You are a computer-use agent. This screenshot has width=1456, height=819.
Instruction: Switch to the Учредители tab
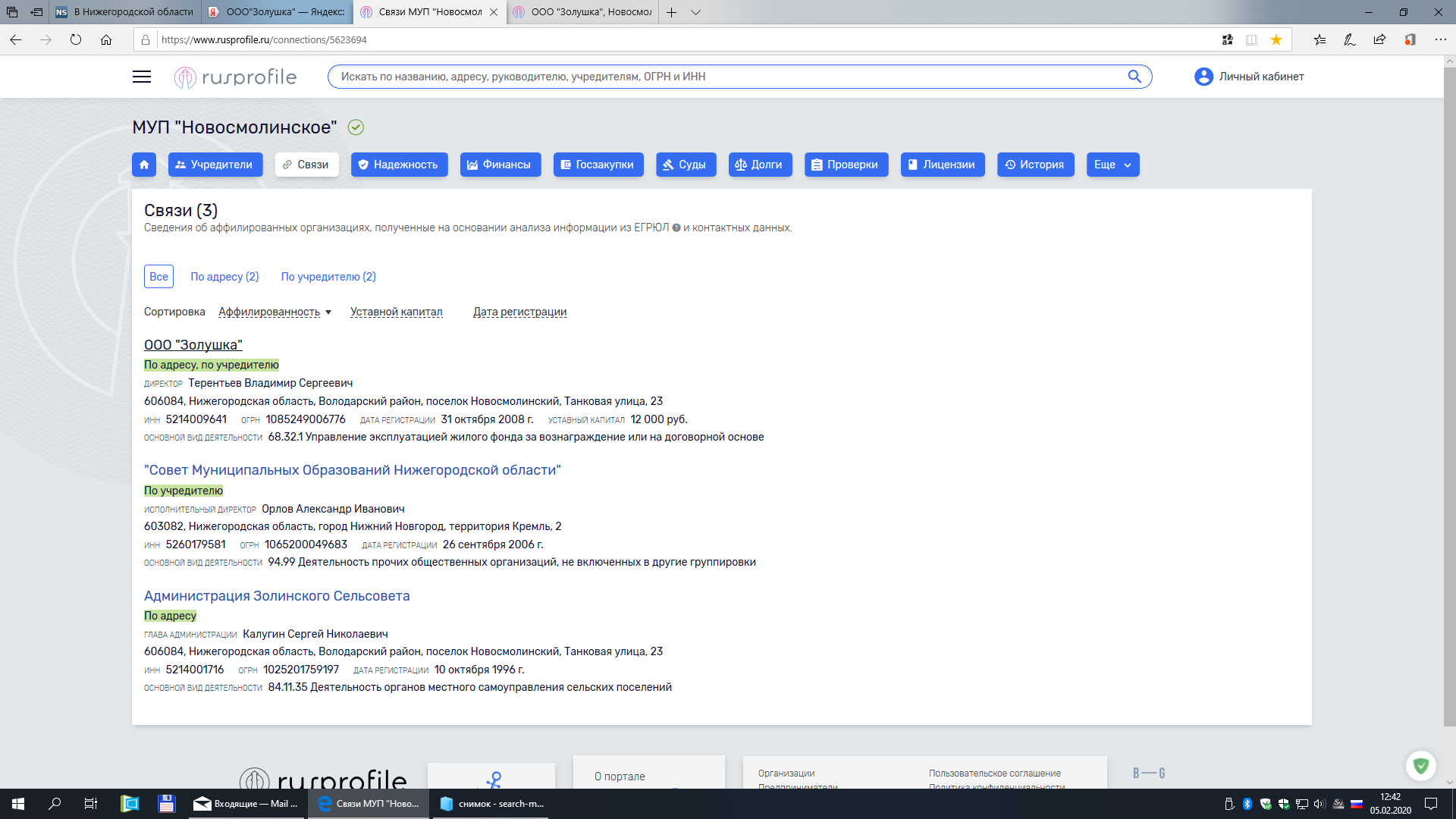coord(215,165)
